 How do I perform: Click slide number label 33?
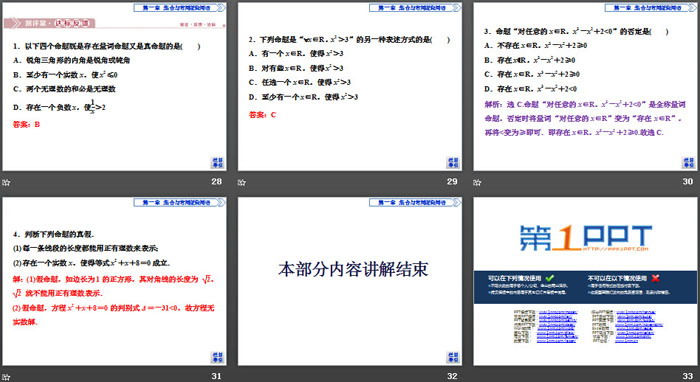(688, 376)
